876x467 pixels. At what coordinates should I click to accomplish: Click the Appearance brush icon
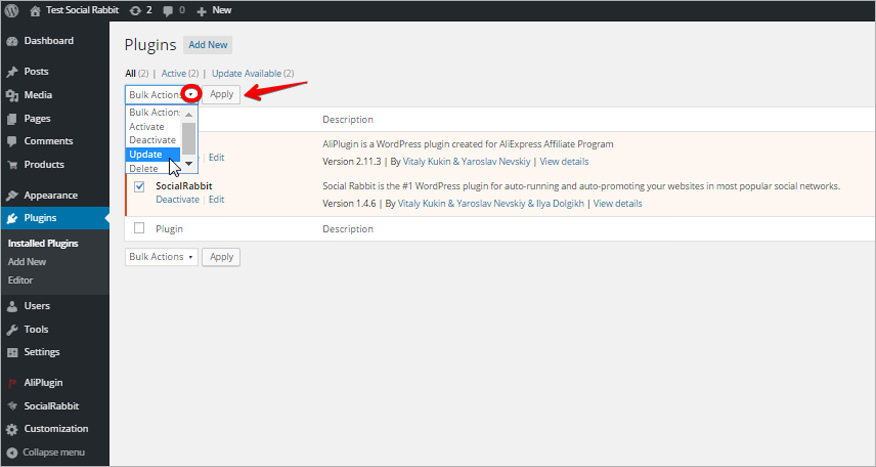click(x=12, y=196)
